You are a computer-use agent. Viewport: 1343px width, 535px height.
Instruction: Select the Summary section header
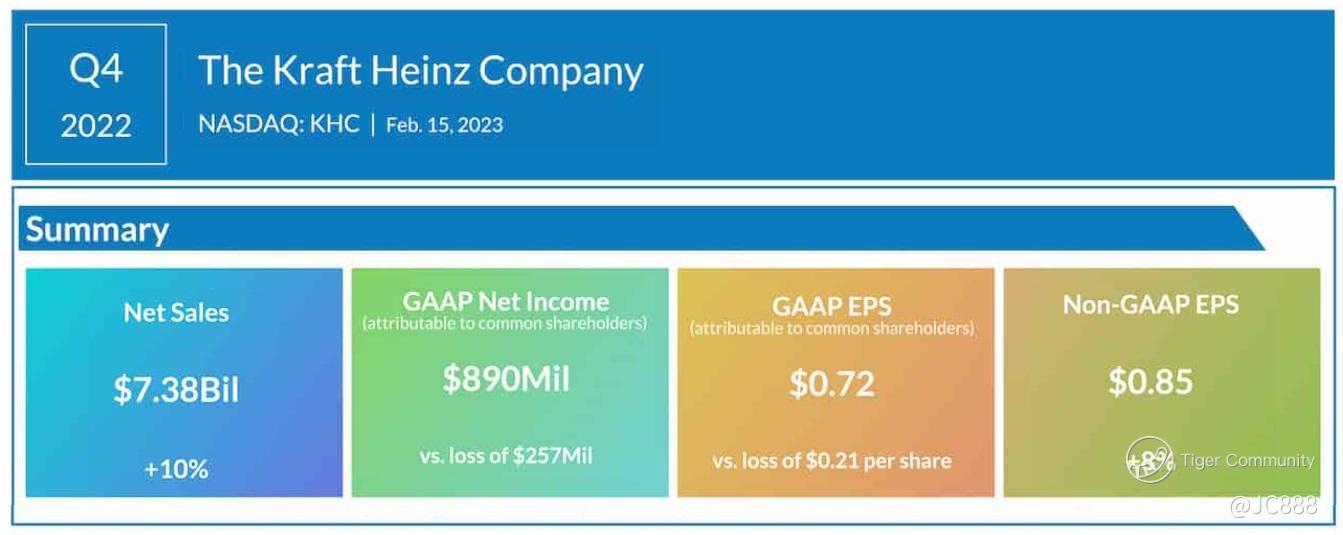coord(97,229)
